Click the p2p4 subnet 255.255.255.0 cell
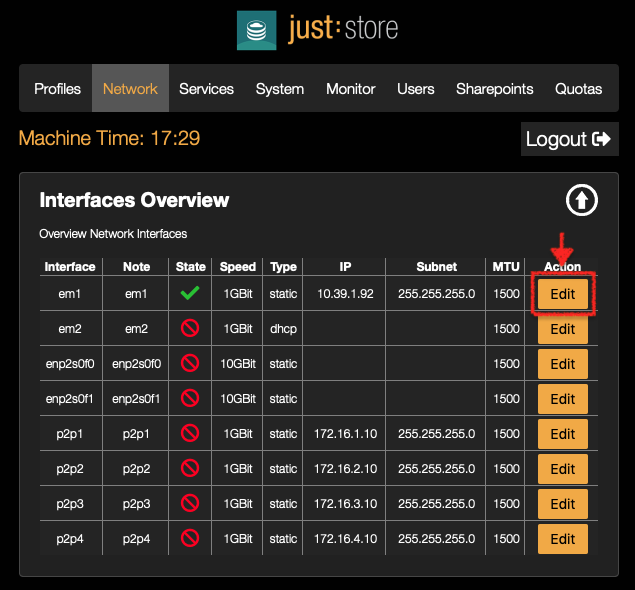Image resolution: width=635 pixels, height=590 pixels. [436, 539]
